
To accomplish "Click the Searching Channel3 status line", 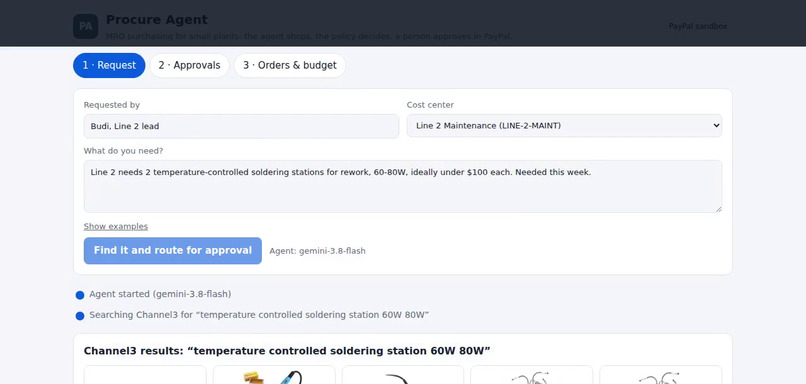I will tap(259, 315).
